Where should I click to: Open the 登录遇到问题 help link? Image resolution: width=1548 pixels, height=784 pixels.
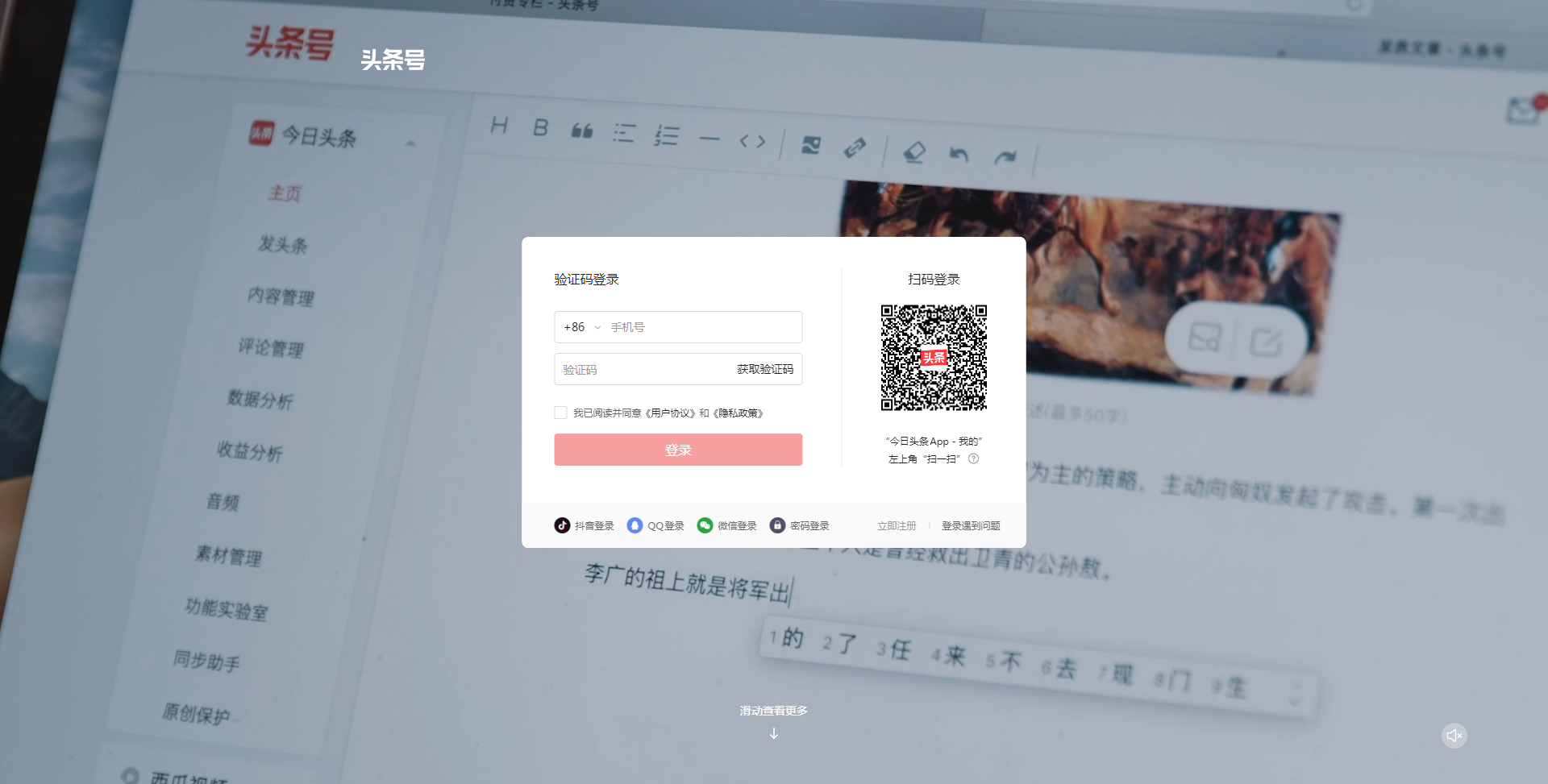[x=971, y=526]
